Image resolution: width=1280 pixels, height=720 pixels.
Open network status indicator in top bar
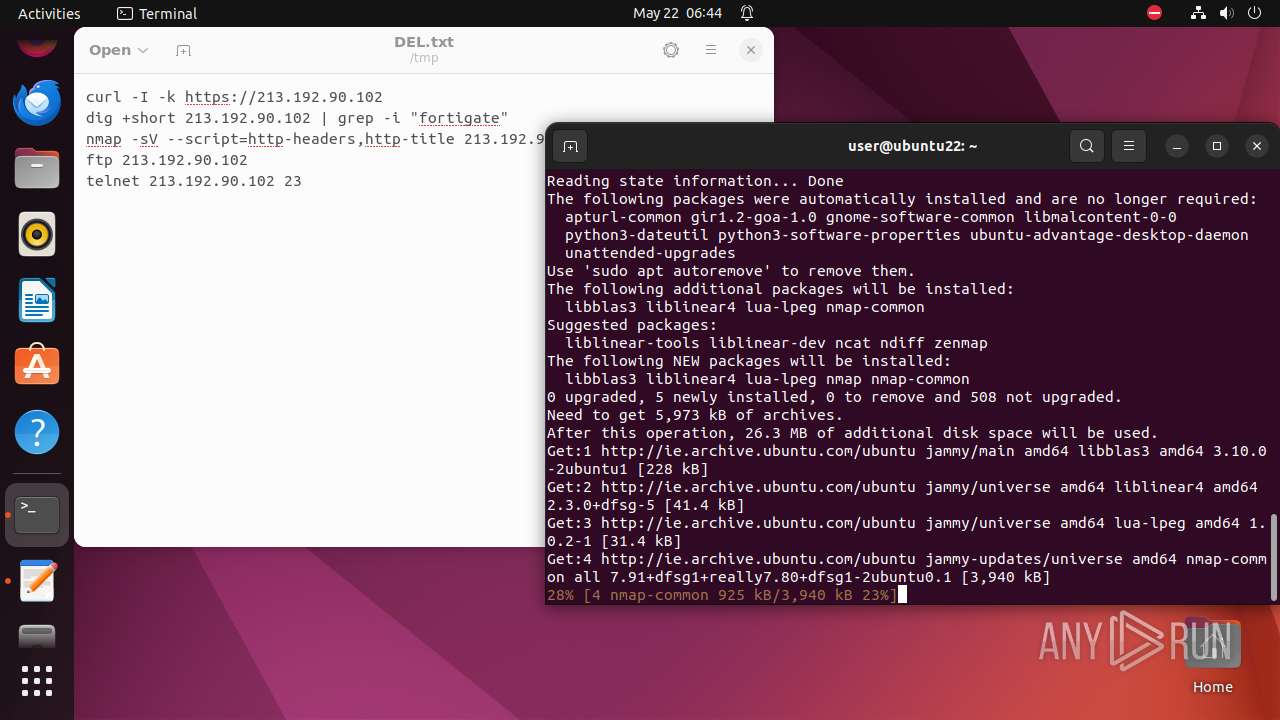1199,13
